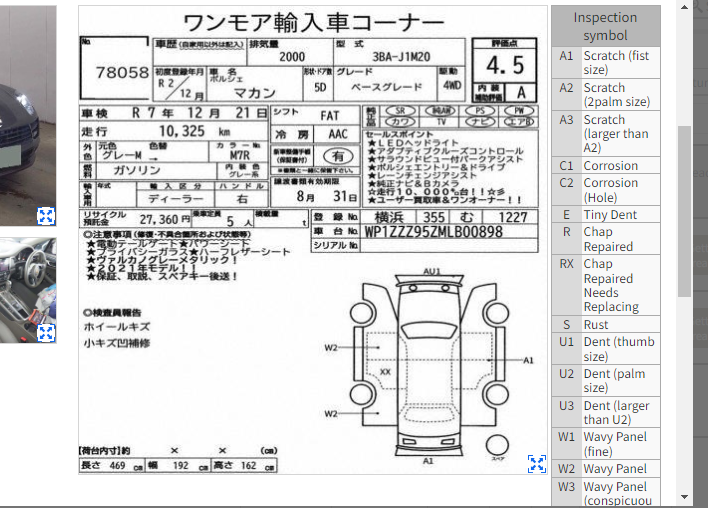Screen dimensions: 708x508
Task: Click the recycle fee '27,360'
Action: point(159,219)
